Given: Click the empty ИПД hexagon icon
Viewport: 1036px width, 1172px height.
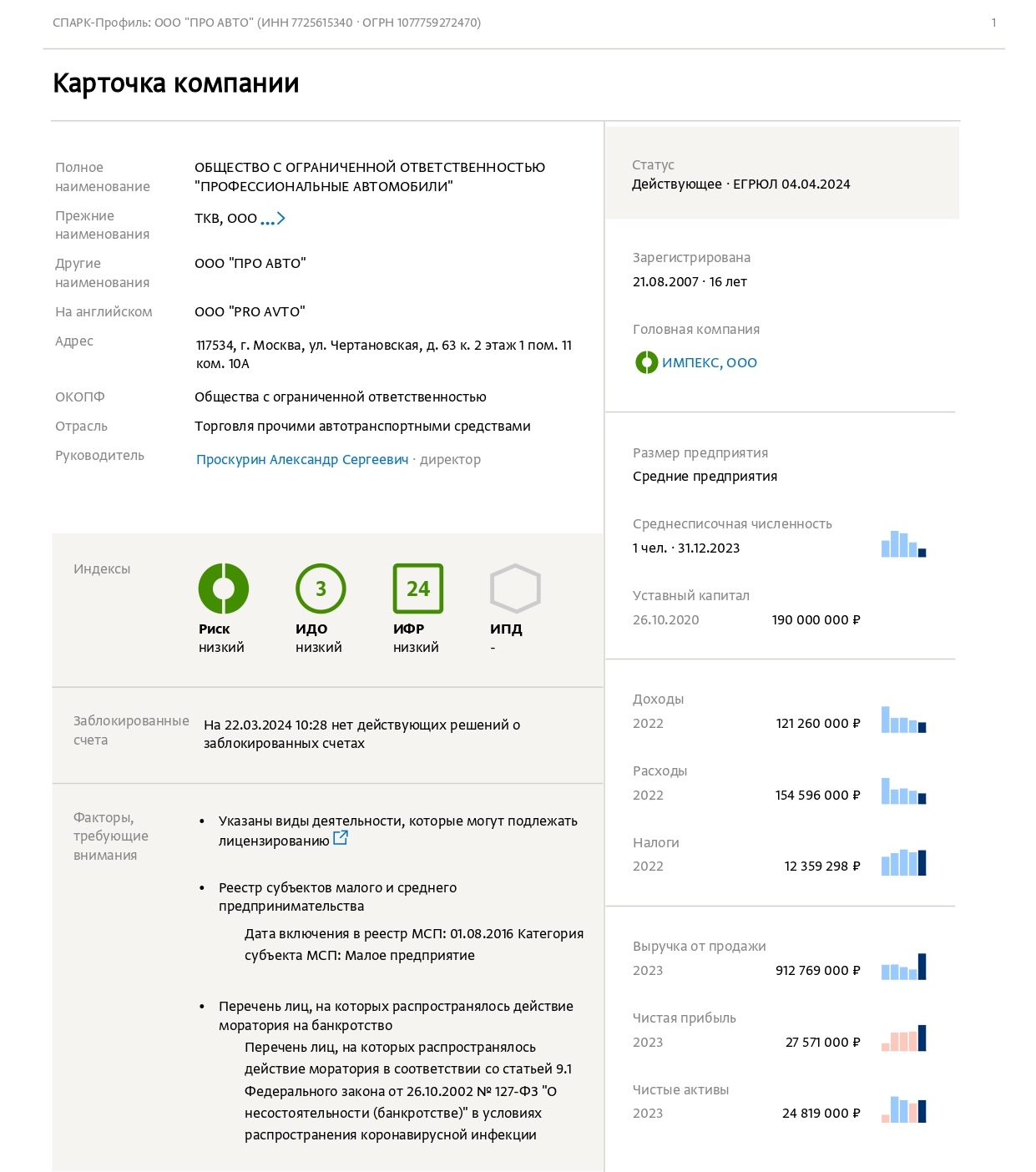Looking at the screenshot, I should coord(515,589).
